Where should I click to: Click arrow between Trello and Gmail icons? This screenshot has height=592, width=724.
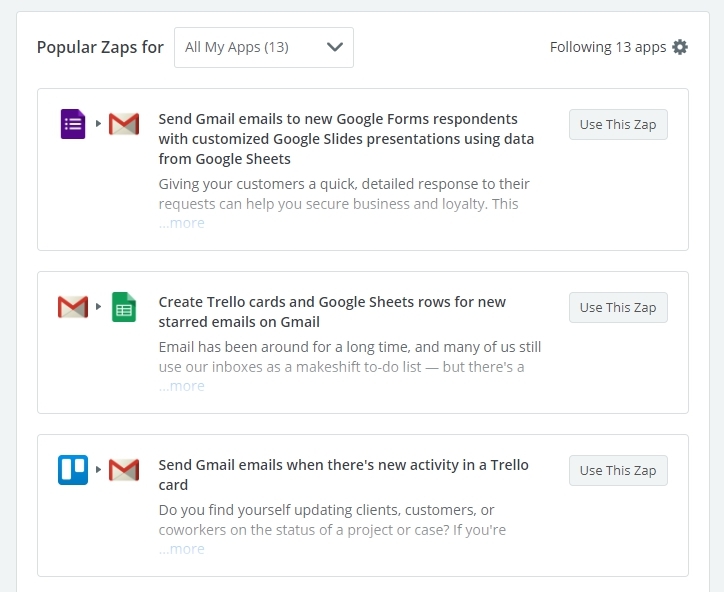click(x=98, y=470)
